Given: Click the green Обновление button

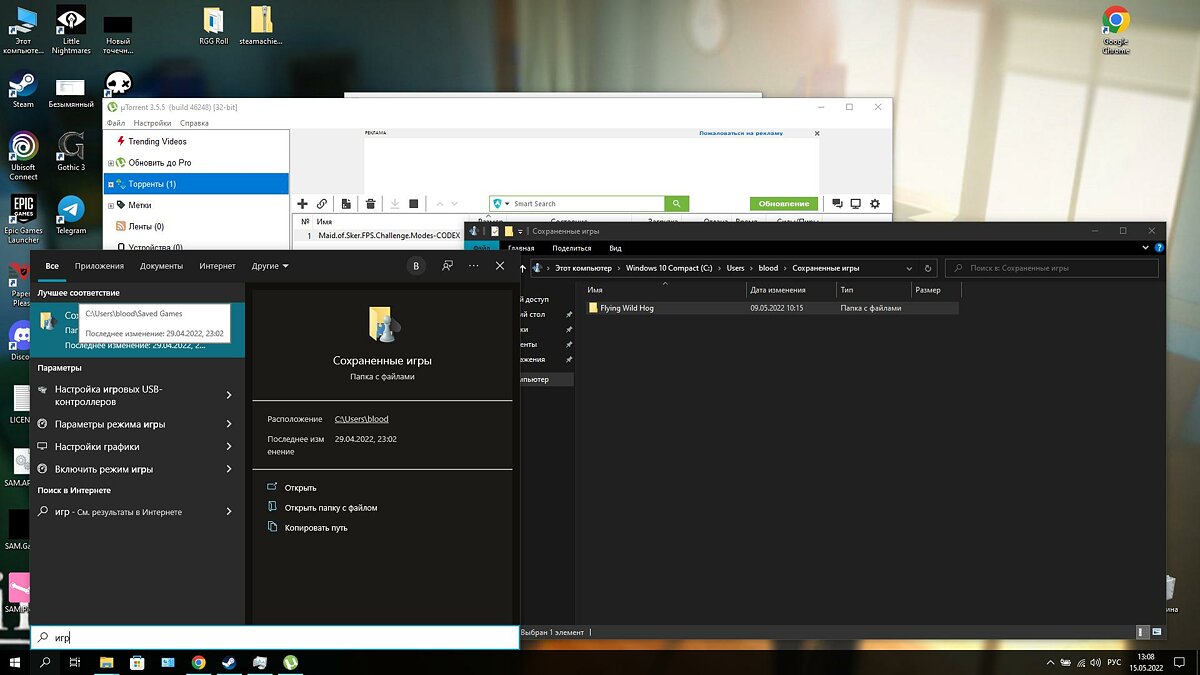Looking at the screenshot, I should pyautogui.click(x=783, y=204).
